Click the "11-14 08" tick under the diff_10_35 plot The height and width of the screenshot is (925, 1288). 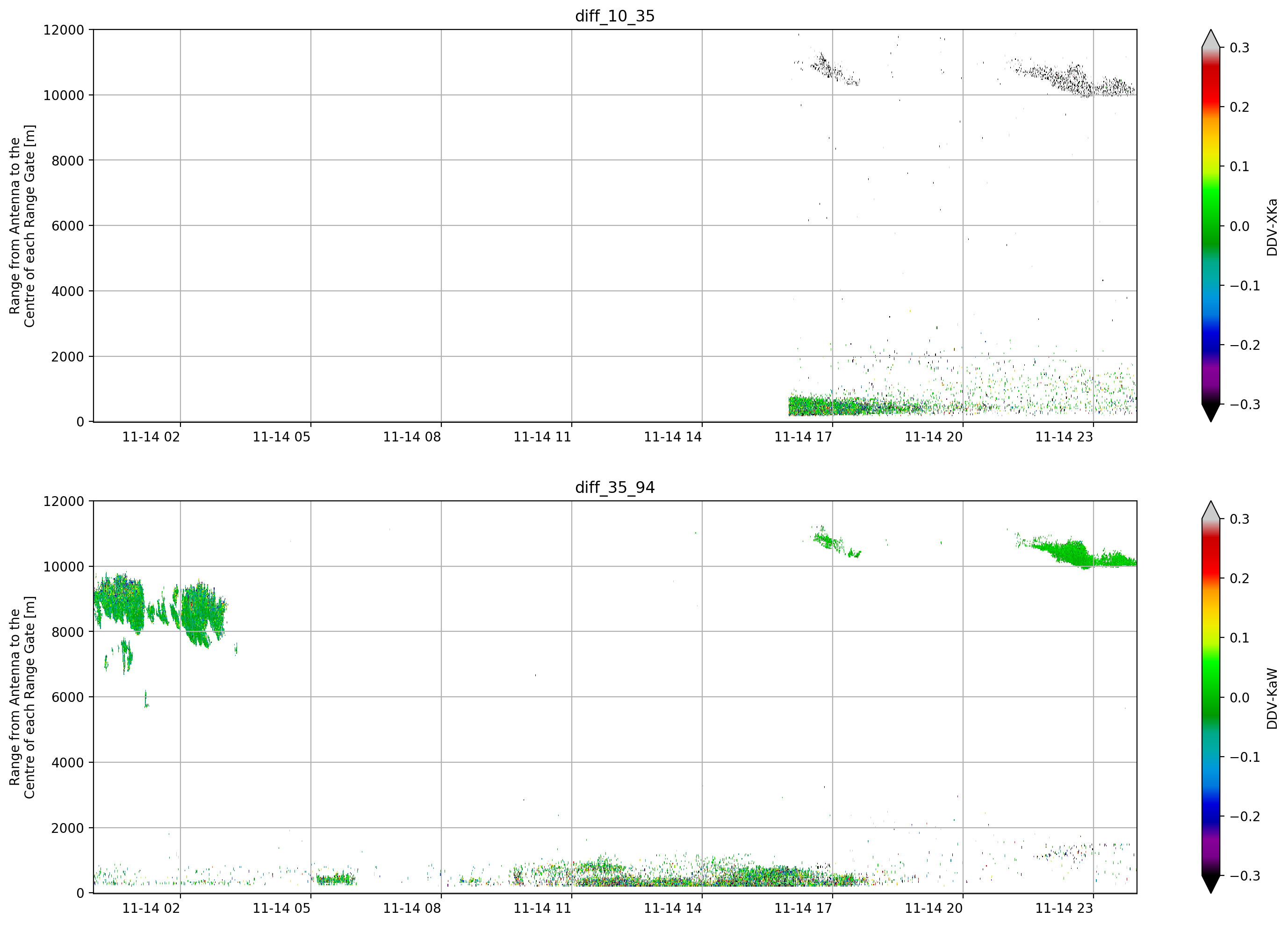(x=412, y=437)
